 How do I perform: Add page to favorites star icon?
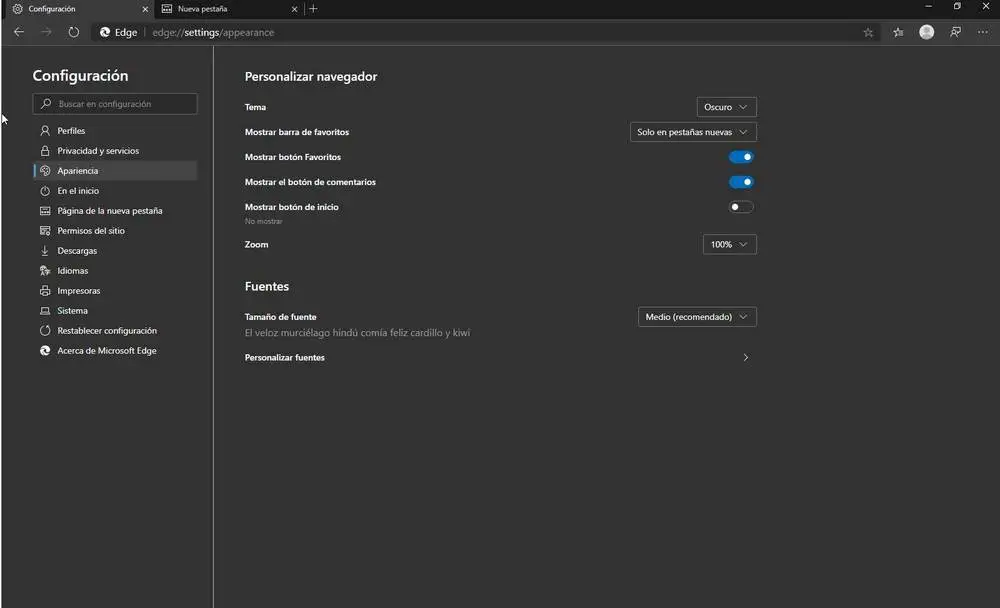point(868,32)
